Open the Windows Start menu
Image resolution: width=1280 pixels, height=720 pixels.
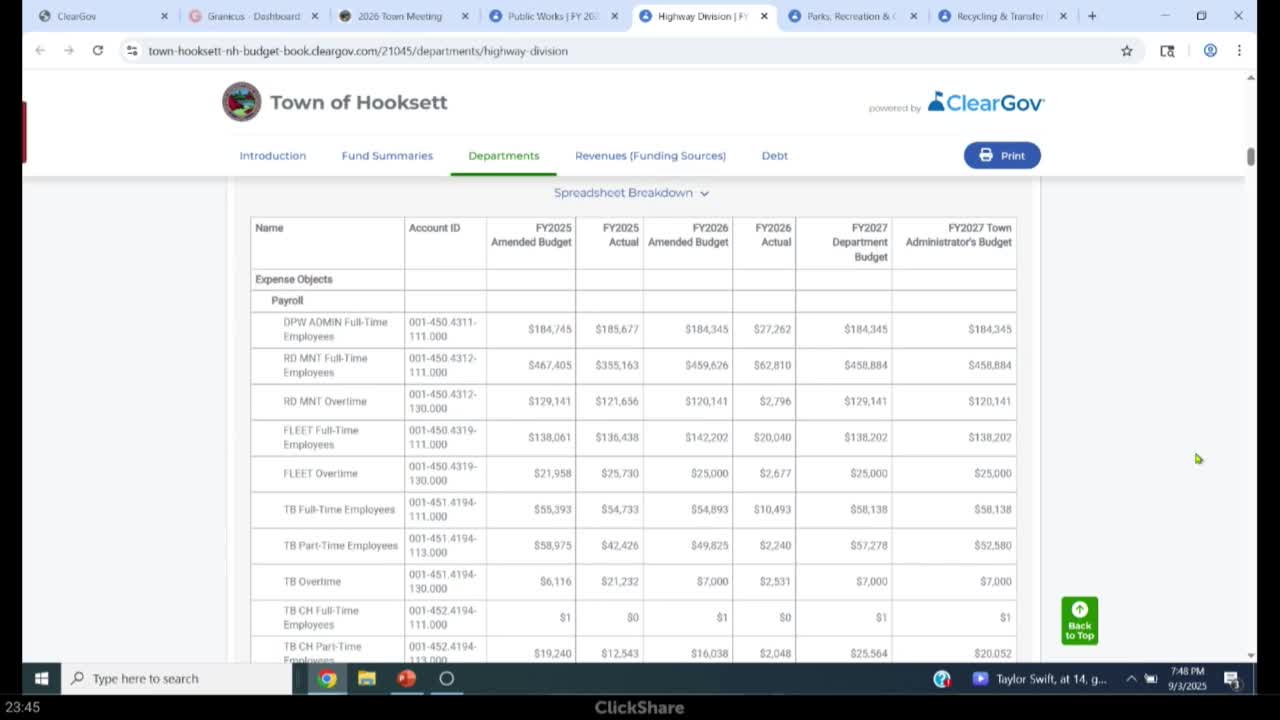point(41,678)
